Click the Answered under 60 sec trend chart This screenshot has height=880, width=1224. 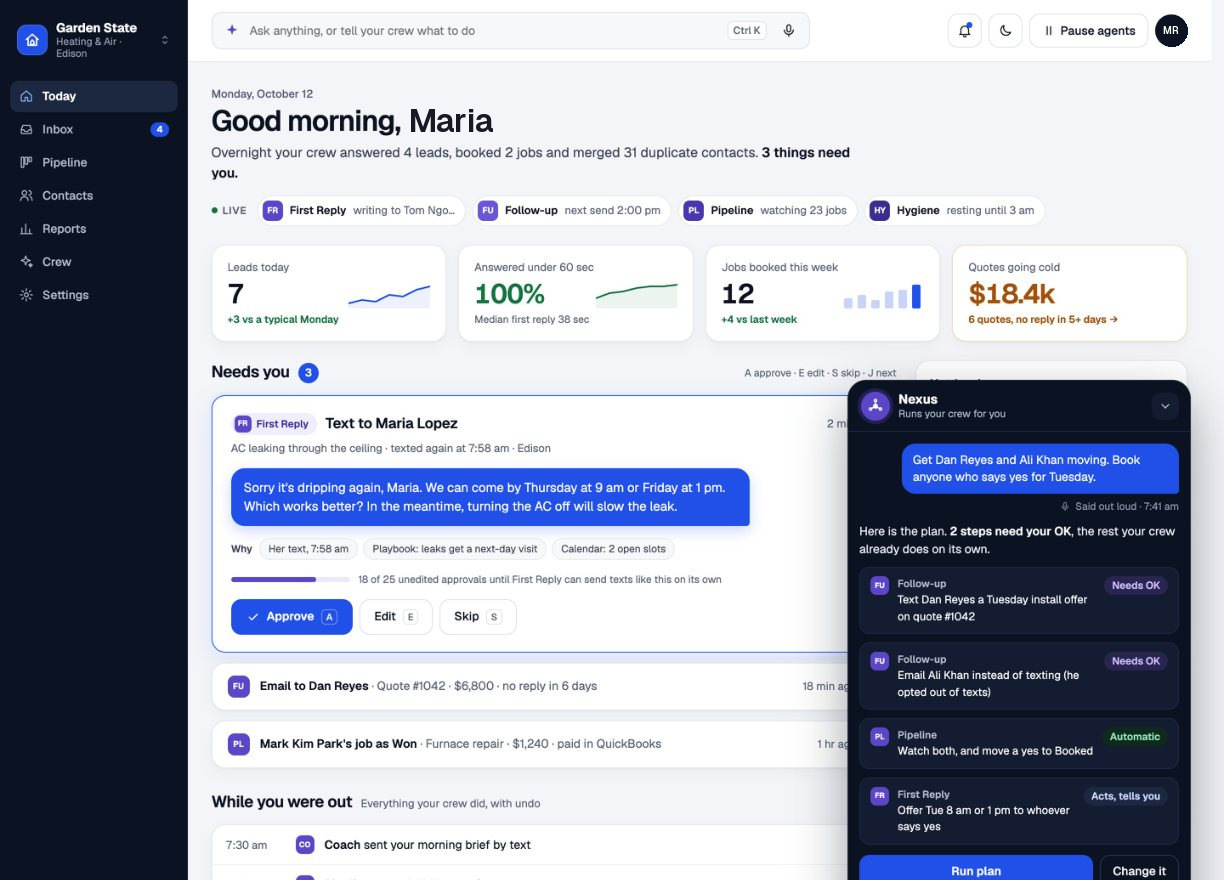click(x=636, y=295)
